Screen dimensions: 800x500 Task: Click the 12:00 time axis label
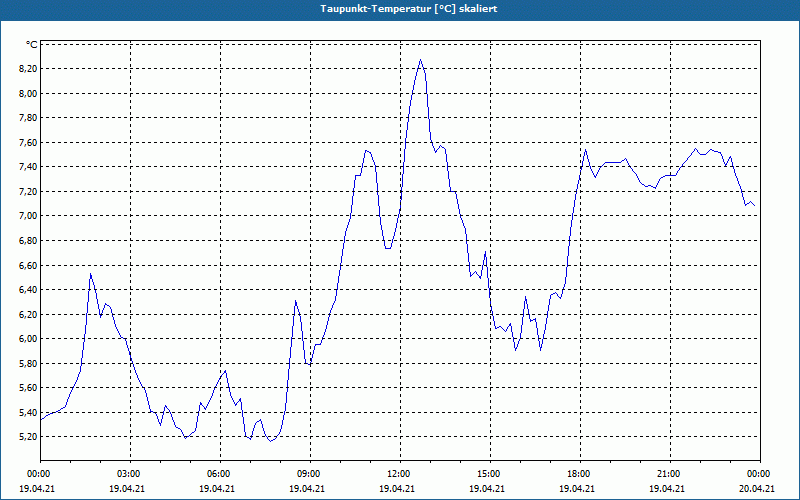pyautogui.click(x=401, y=474)
